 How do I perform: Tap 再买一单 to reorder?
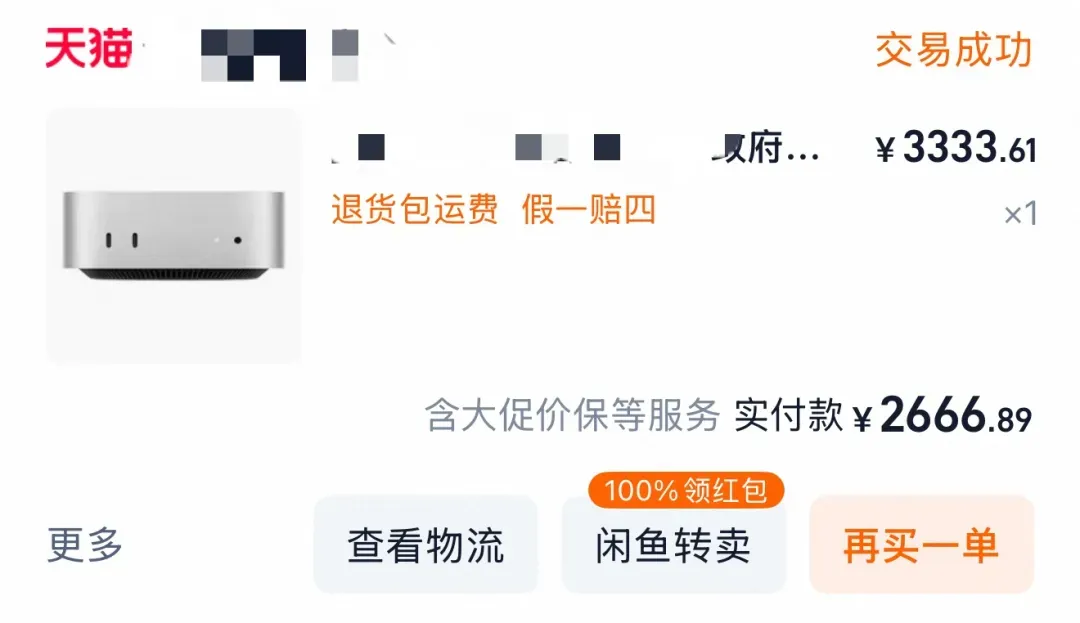click(922, 545)
